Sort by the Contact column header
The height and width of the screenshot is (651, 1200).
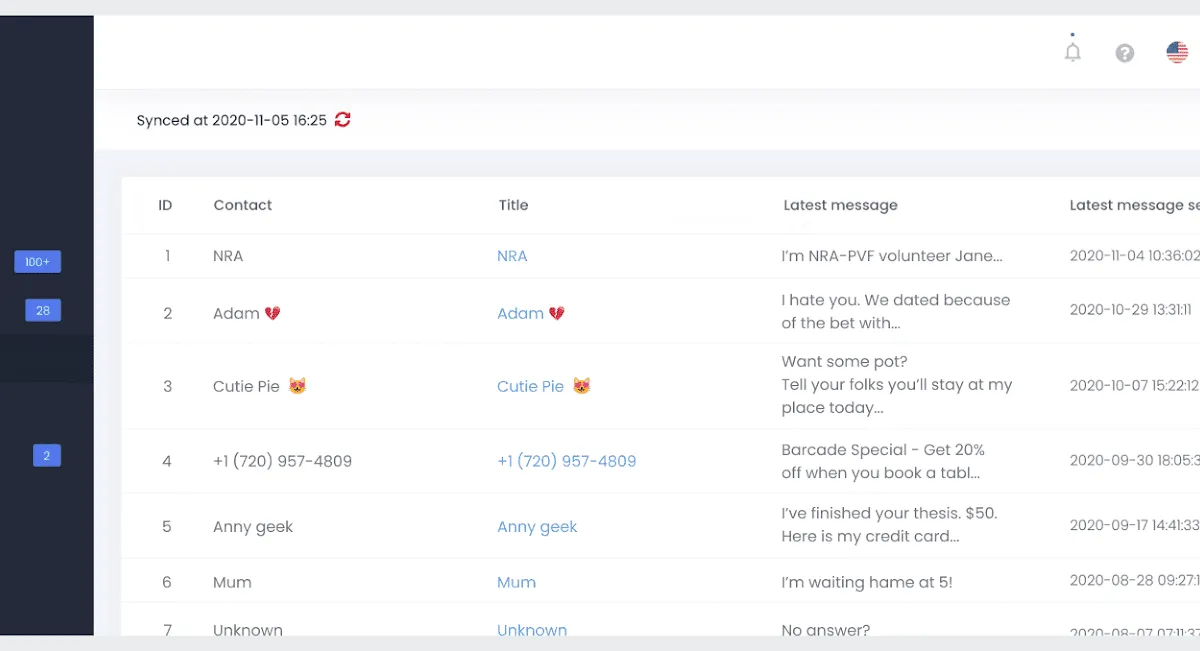point(243,205)
